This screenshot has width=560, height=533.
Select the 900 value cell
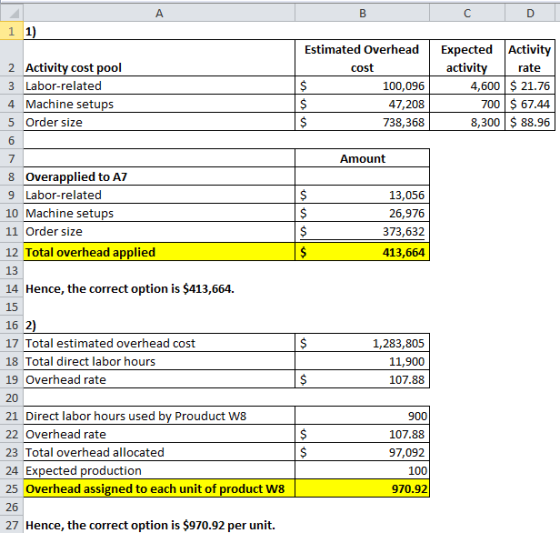coord(362,416)
